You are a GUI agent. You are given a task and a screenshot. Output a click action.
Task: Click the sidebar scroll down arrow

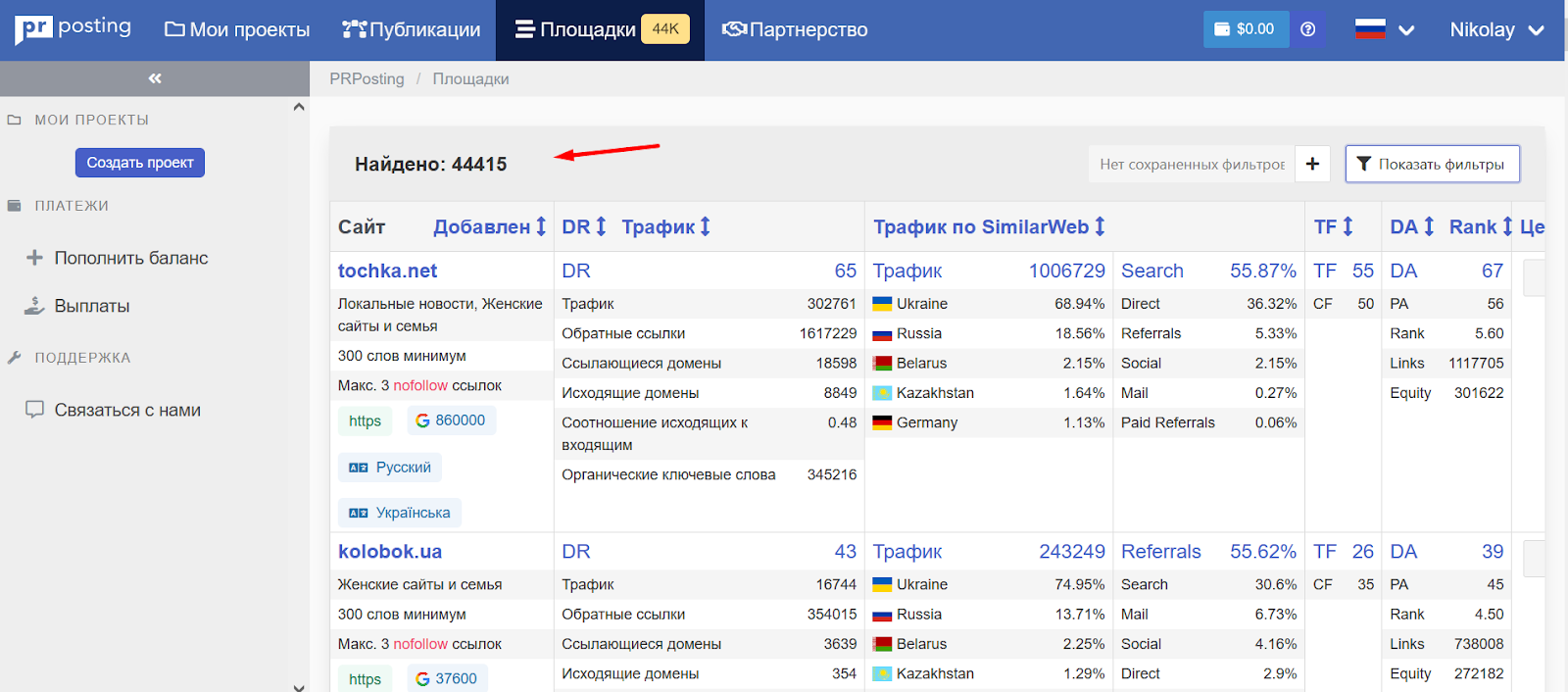pyautogui.click(x=299, y=687)
